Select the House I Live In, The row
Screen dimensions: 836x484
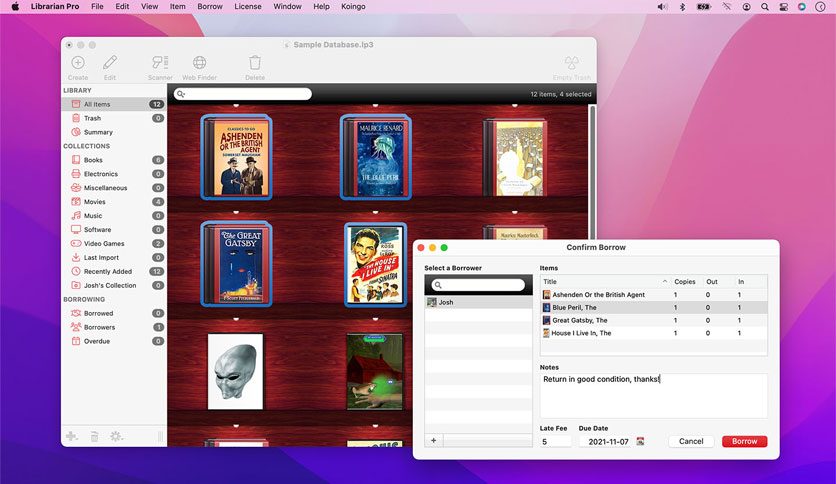pyautogui.click(x=654, y=333)
